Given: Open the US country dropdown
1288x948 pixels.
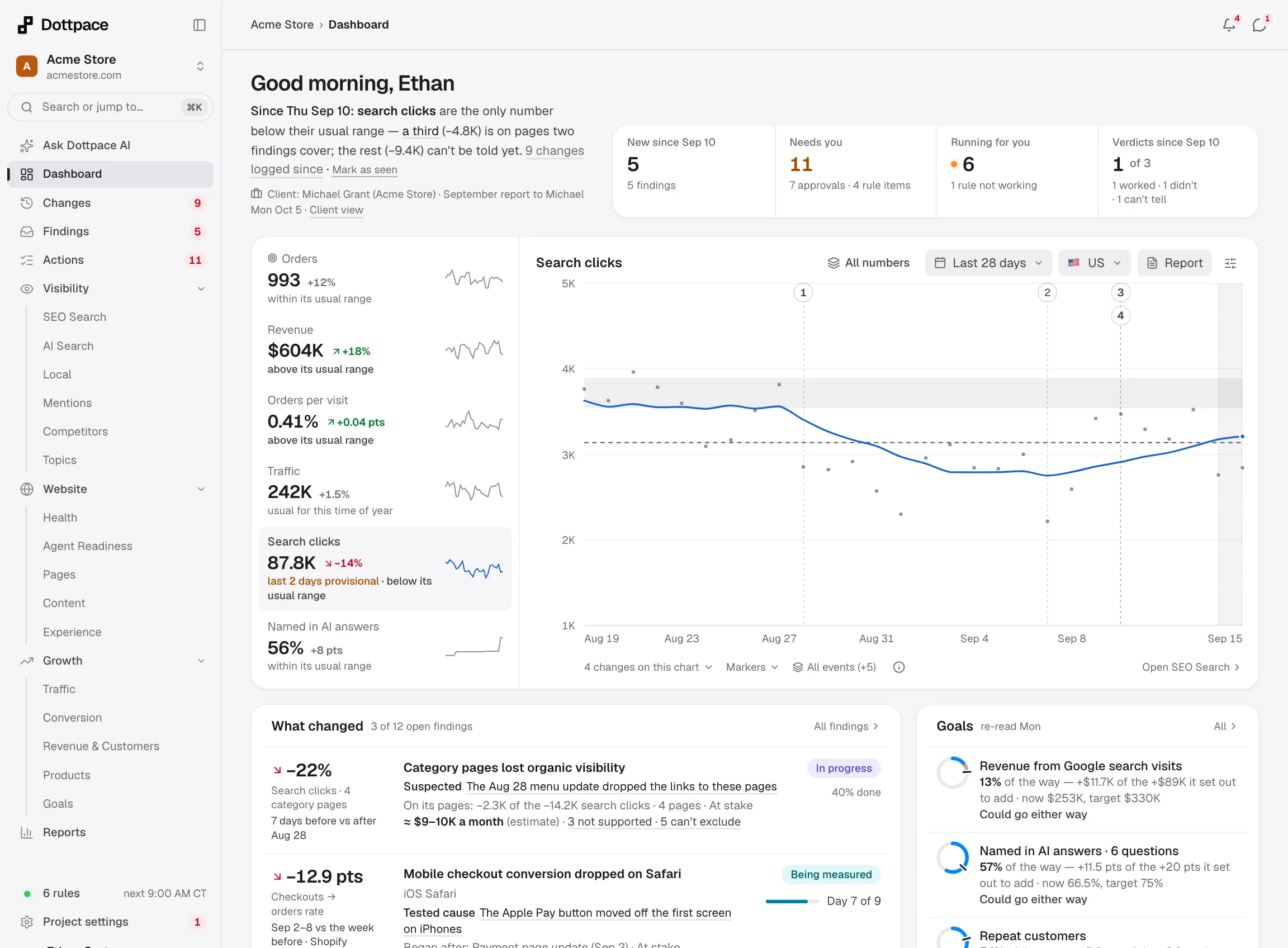Looking at the screenshot, I should 1094,263.
